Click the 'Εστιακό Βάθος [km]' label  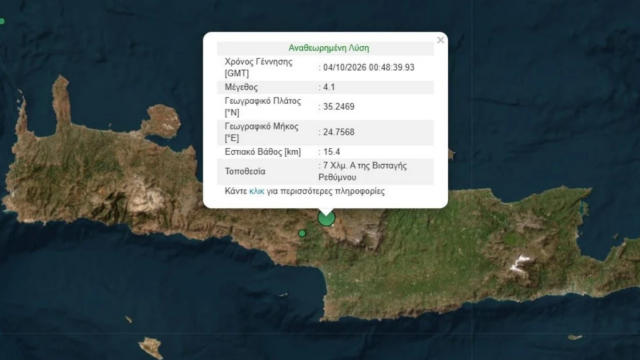click(x=263, y=152)
